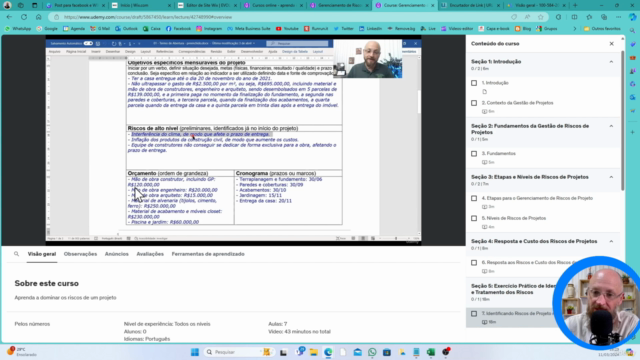Viewport: 640px width, 360px height.
Task: Click the lecture video player
Action: [x=233, y=140]
